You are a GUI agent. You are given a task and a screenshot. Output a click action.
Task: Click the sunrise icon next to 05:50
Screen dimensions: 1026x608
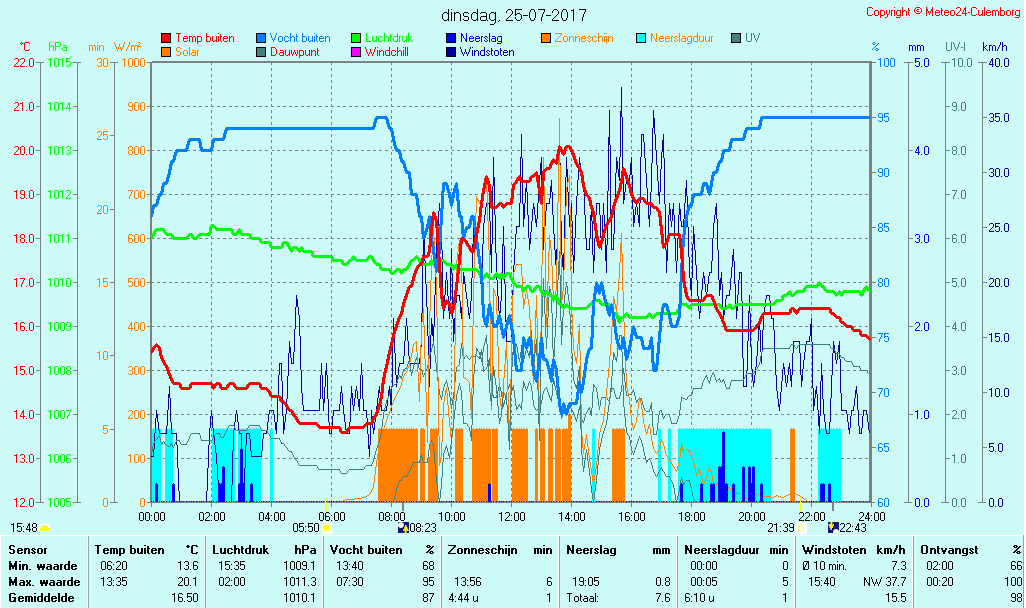(x=327, y=528)
